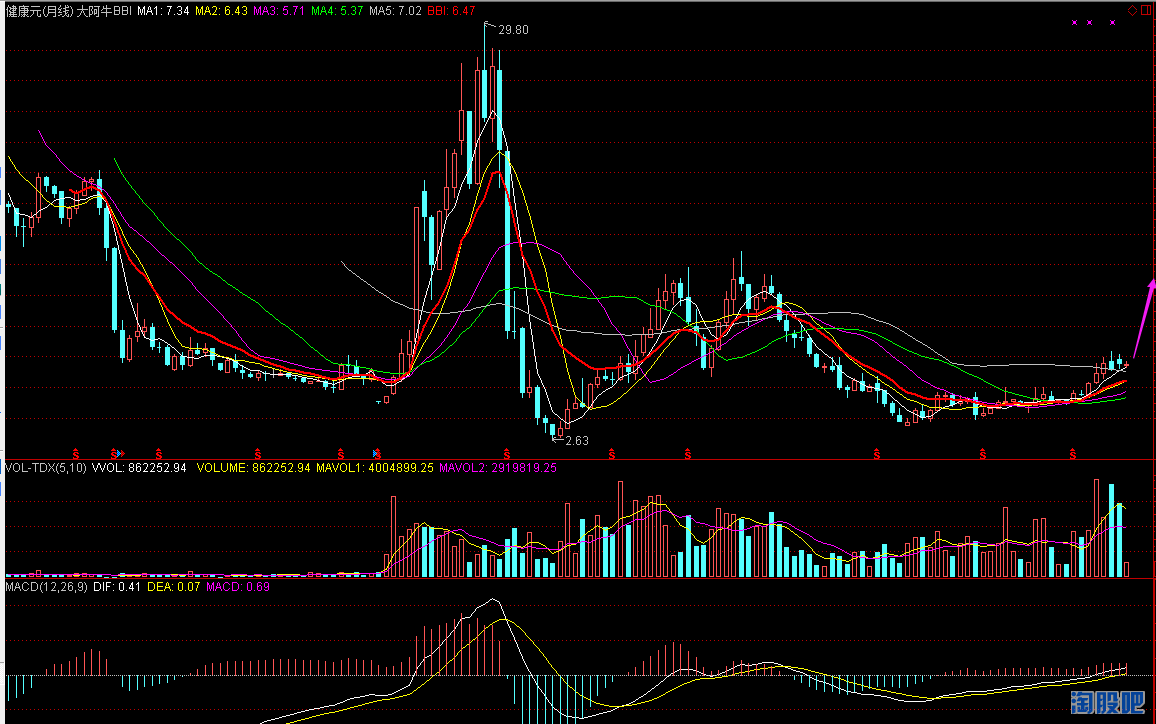Viewport: 1156px width, 724px height.
Task: Click the DIF: 0.41 value
Action: [116, 587]
